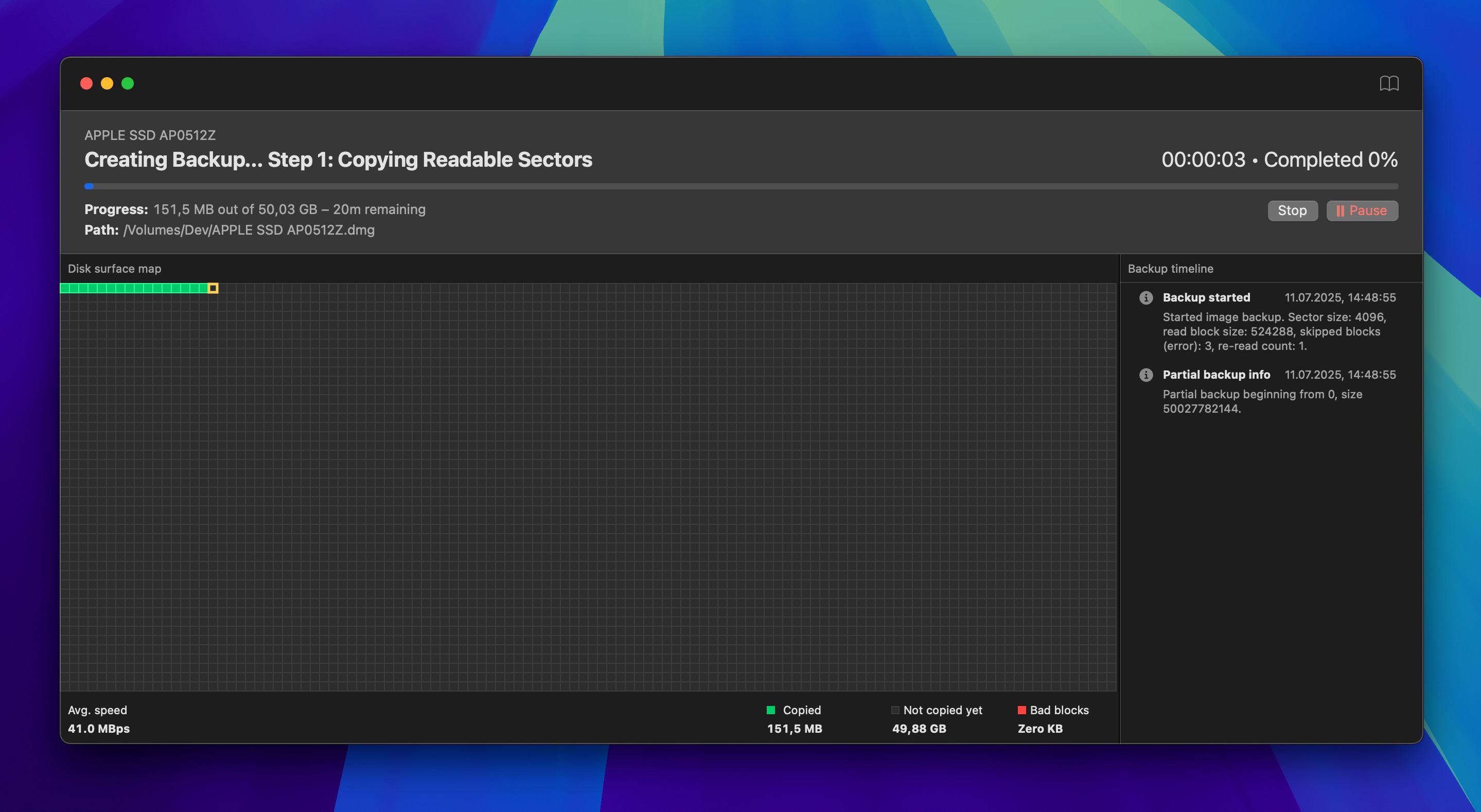Select the yellow current-block marker on disk map
This screenshot has height=812, width=1481.
click(x=213, y=288)
